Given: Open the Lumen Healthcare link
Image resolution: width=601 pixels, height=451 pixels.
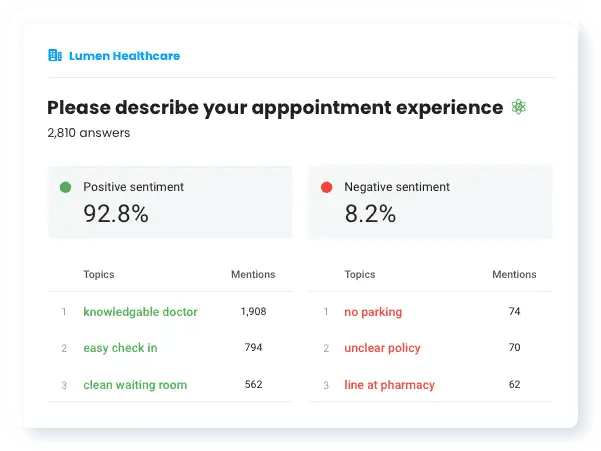Looking at the screenshot, I should pos(124,56).
